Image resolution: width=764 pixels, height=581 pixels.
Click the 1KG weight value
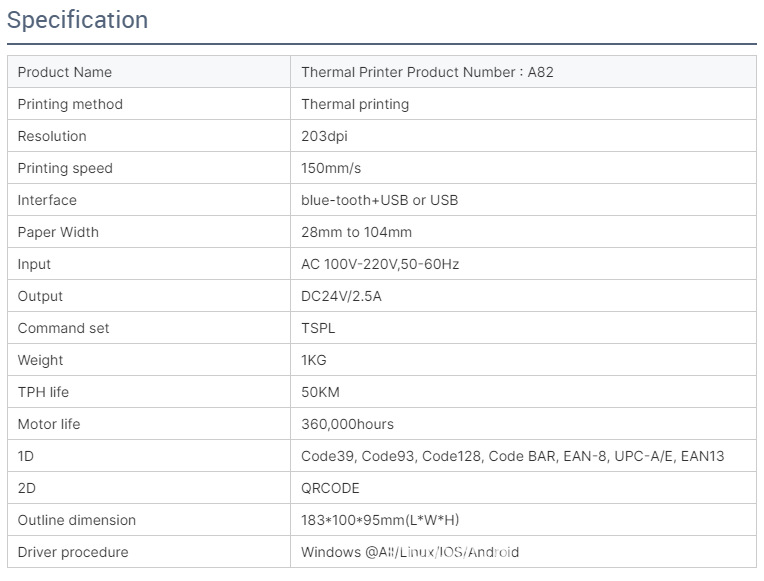[x=314, y=360]
